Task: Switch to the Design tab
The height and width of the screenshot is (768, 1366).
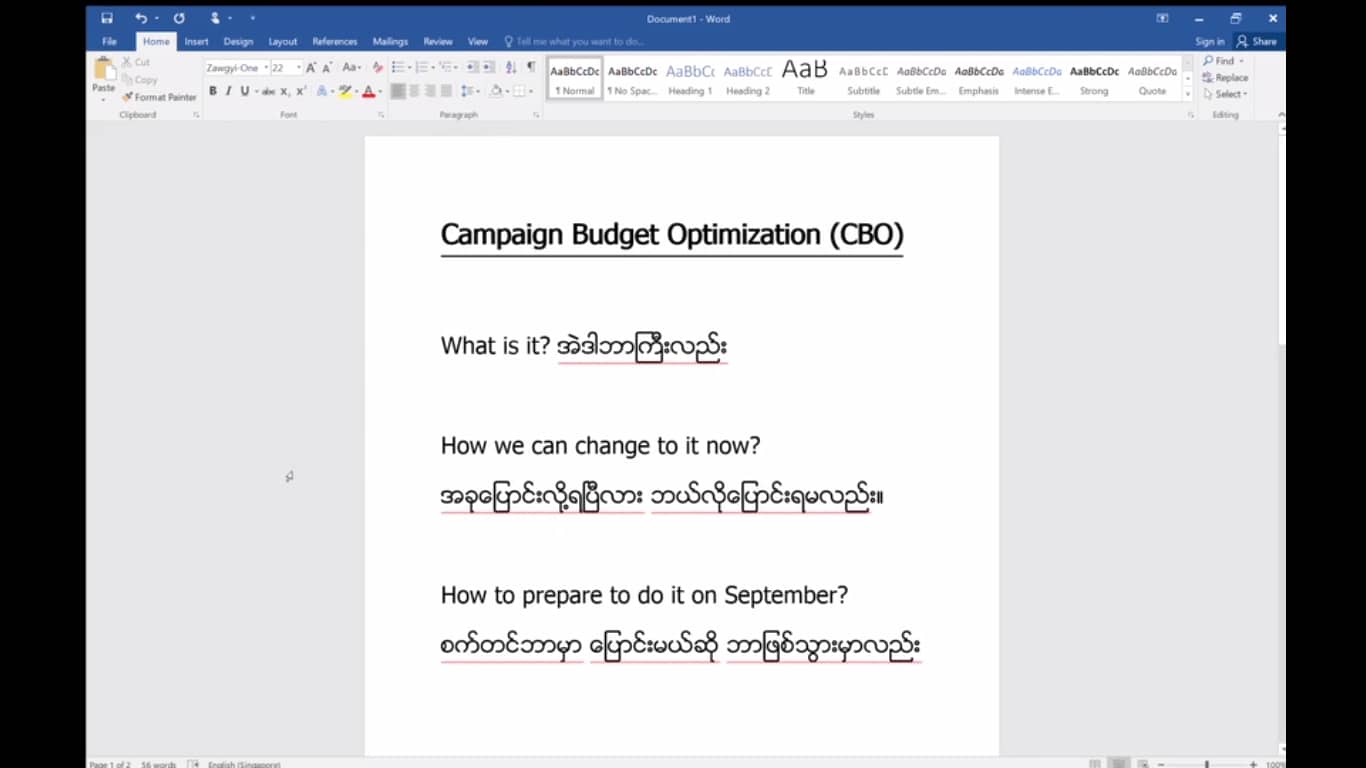Action: (x=238, y=41)
